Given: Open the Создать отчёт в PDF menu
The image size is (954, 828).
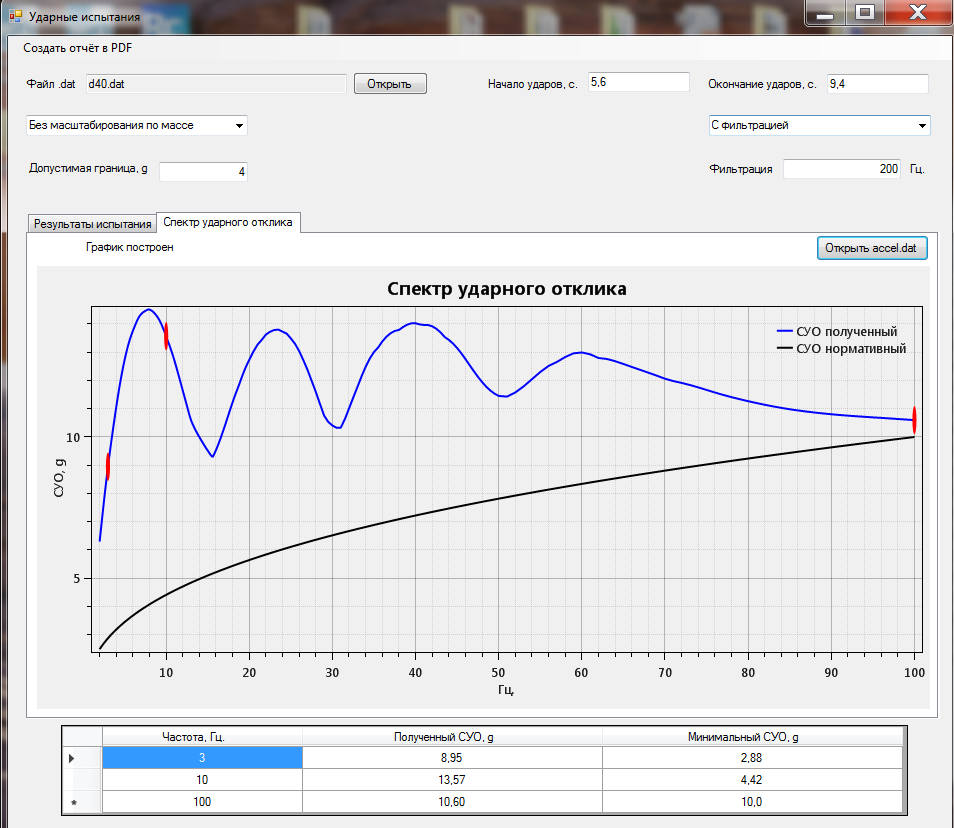Looking at the screenshot, I should pos(78,48).
